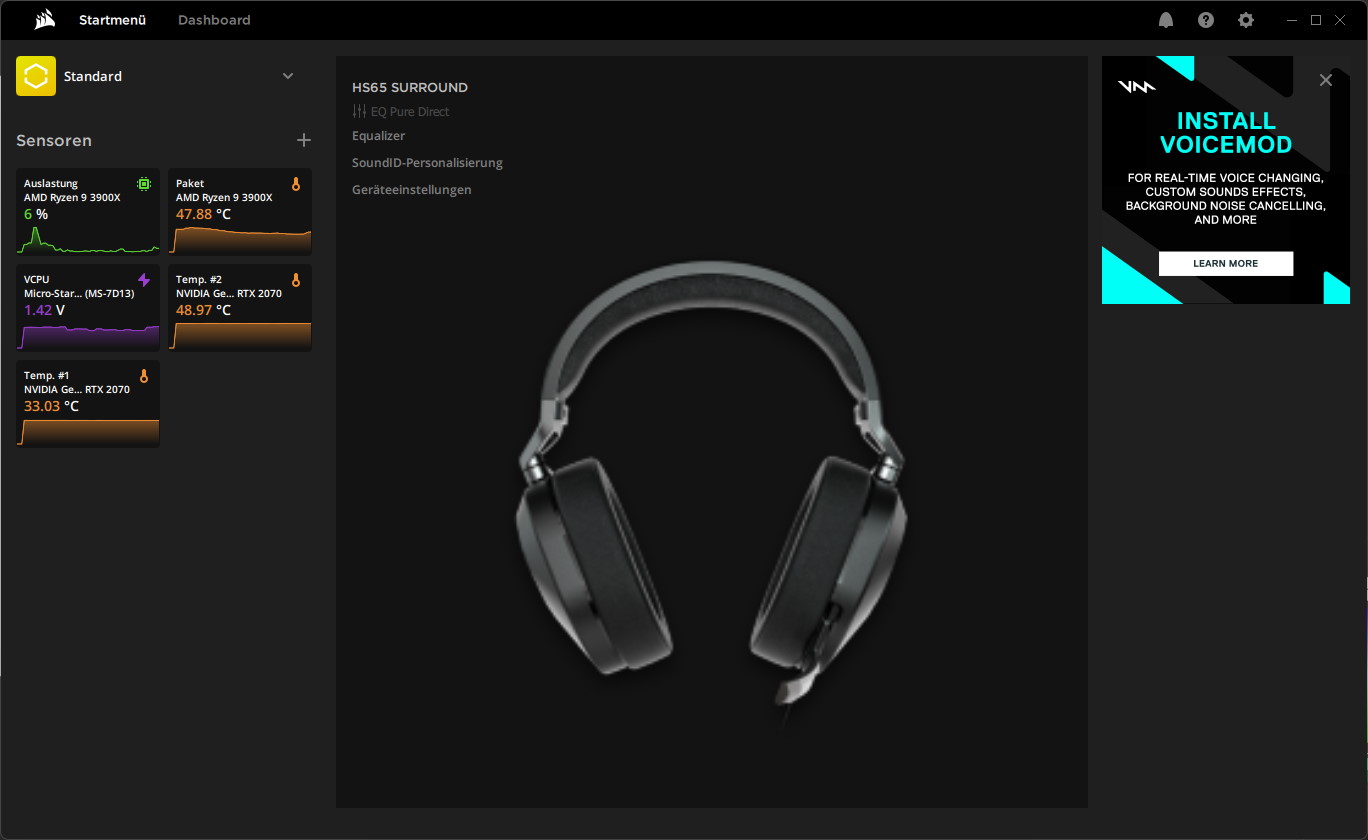The width and height of the screenshot is (1368, 840).
Task: Click thermometer icon on Temp. #1 card
Action: (144, 376)
